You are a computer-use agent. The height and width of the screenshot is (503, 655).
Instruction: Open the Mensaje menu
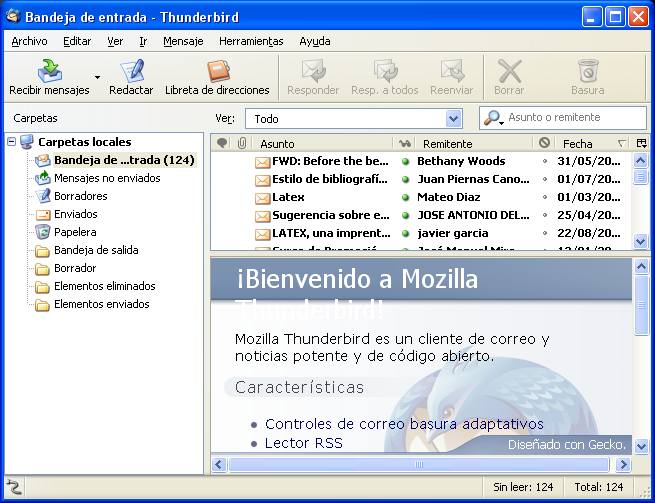tap(183, 41)
